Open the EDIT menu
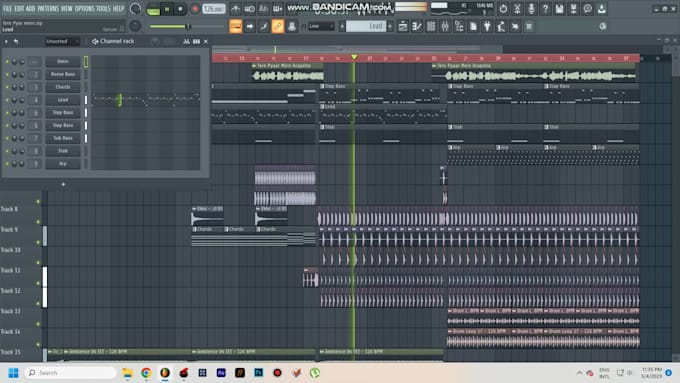 tap(19, 9)
